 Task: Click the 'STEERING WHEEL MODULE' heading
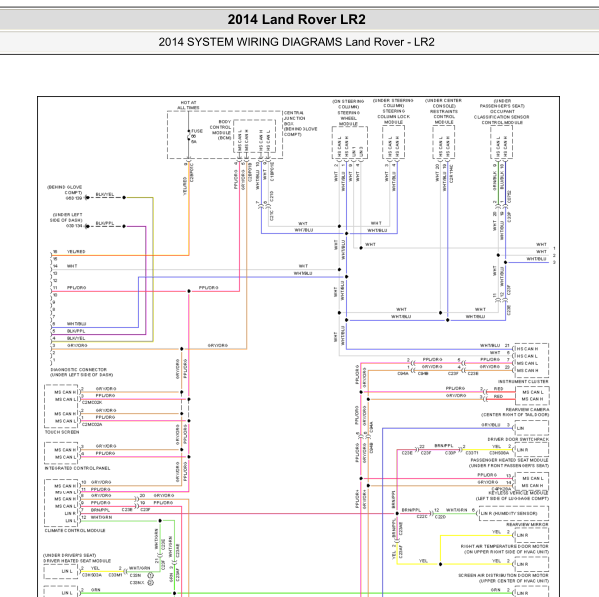pyautogui.click(x=348, y=118)
